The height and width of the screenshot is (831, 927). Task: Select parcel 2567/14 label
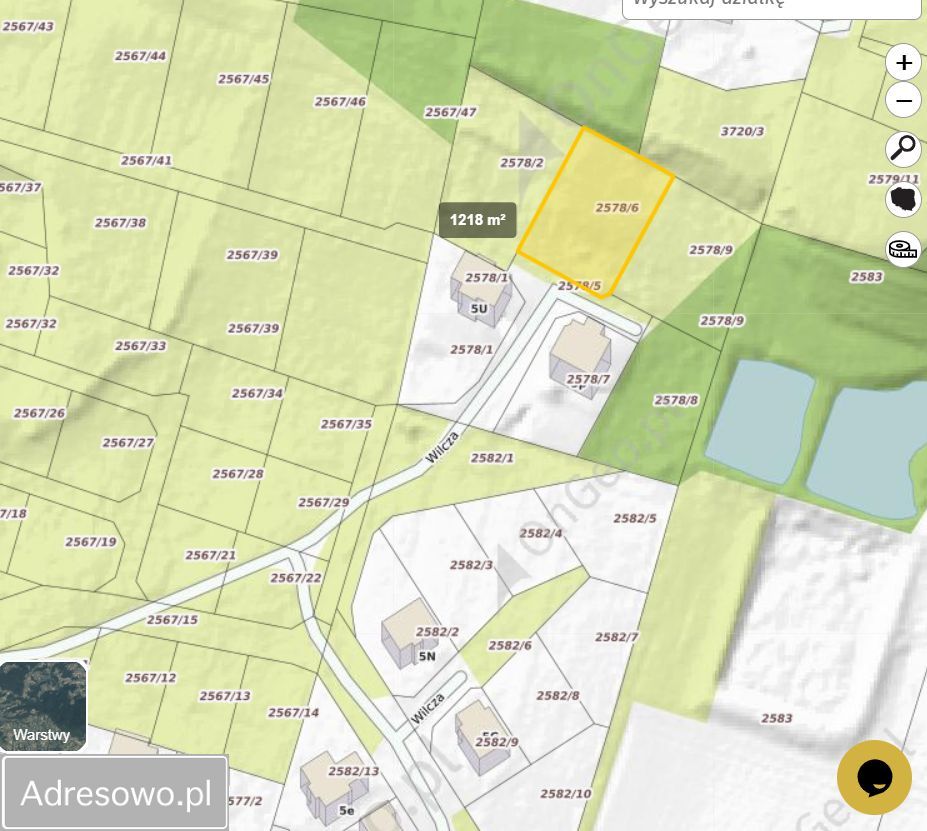293,713
